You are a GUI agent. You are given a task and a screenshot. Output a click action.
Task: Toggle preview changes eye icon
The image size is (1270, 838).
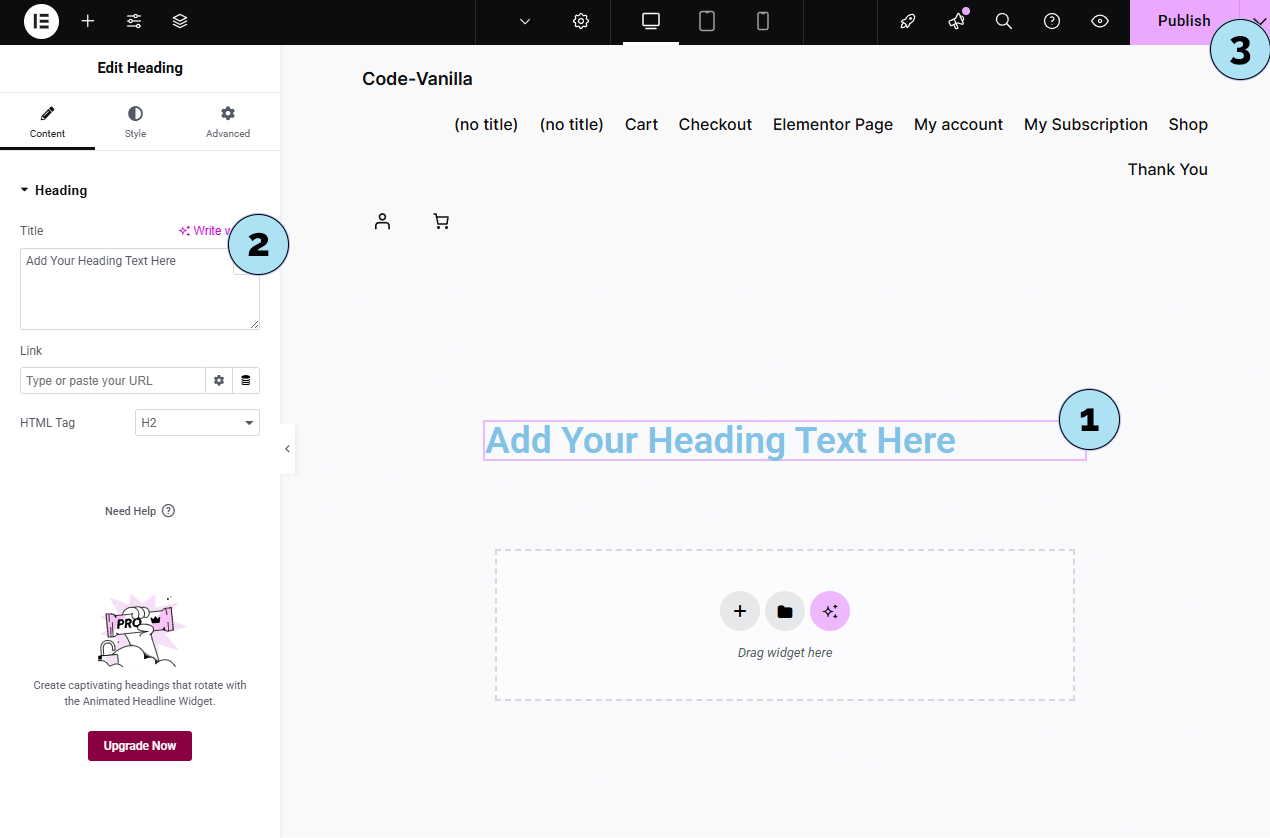pos(1100,21)
